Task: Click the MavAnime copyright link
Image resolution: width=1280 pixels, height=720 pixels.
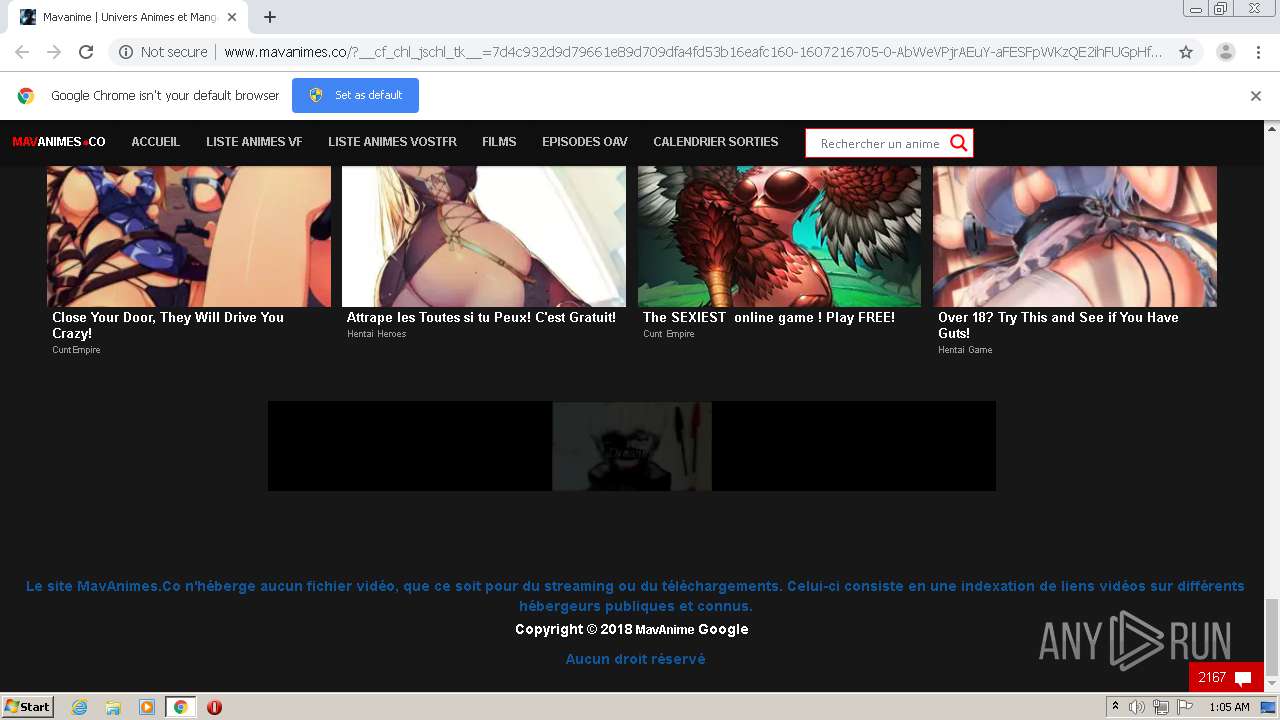Action: (x=664, y=630)
